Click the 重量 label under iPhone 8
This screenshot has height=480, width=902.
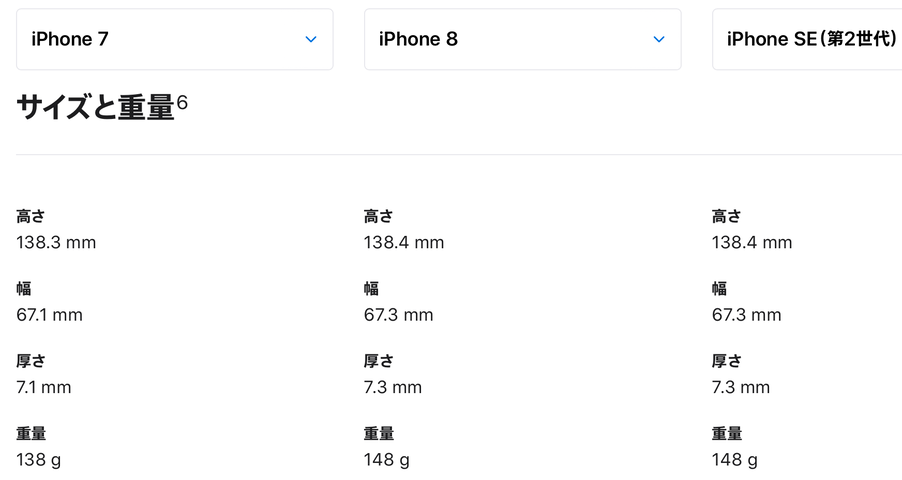point(379,433)
